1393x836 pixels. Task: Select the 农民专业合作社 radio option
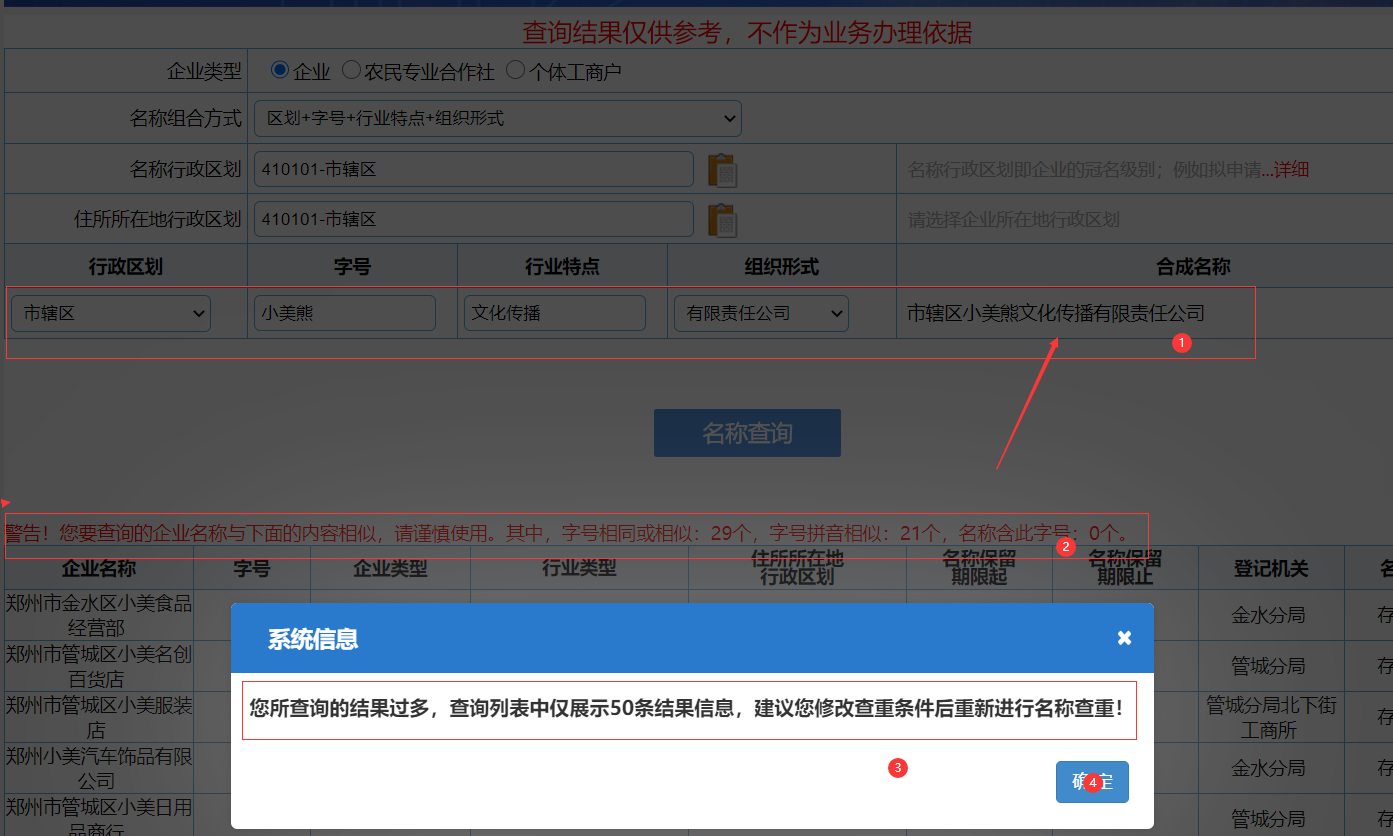pyautogui.click(x=351, y=70)
